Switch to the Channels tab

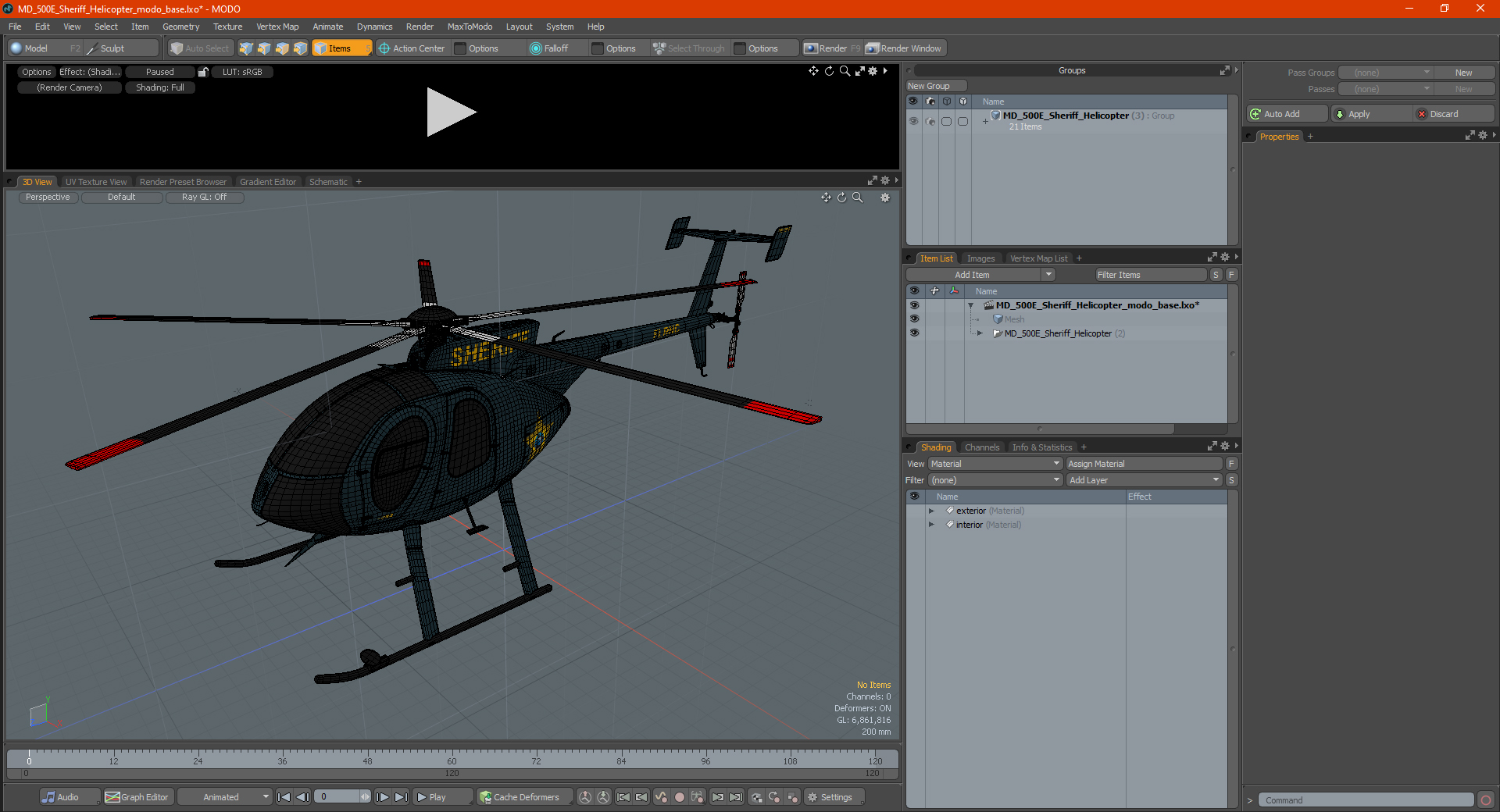[x=982, y=447]
